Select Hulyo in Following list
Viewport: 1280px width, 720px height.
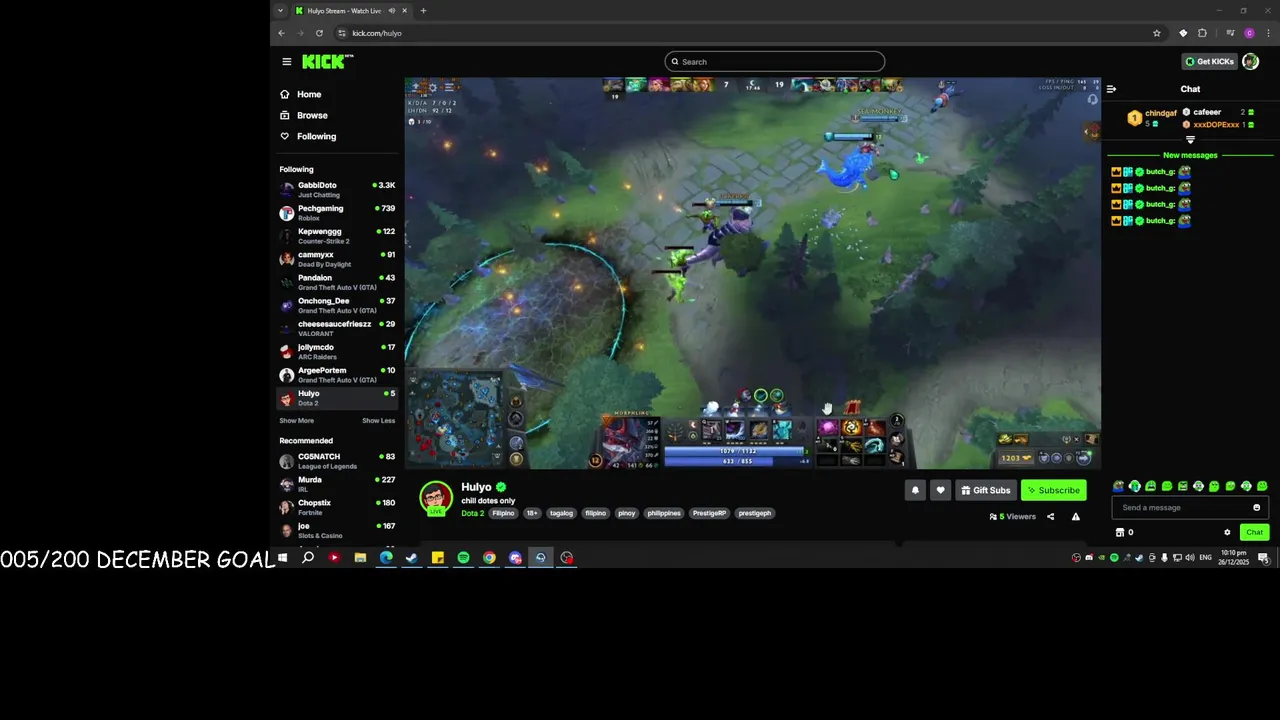click(x=338, y=398)
